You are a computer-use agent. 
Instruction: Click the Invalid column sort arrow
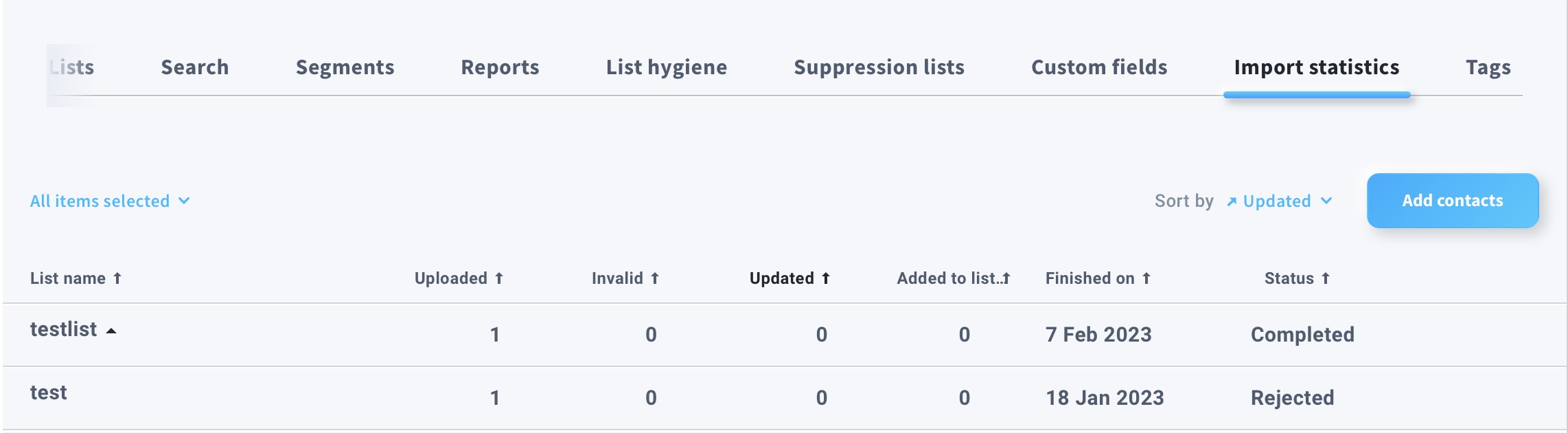(655, 278)
